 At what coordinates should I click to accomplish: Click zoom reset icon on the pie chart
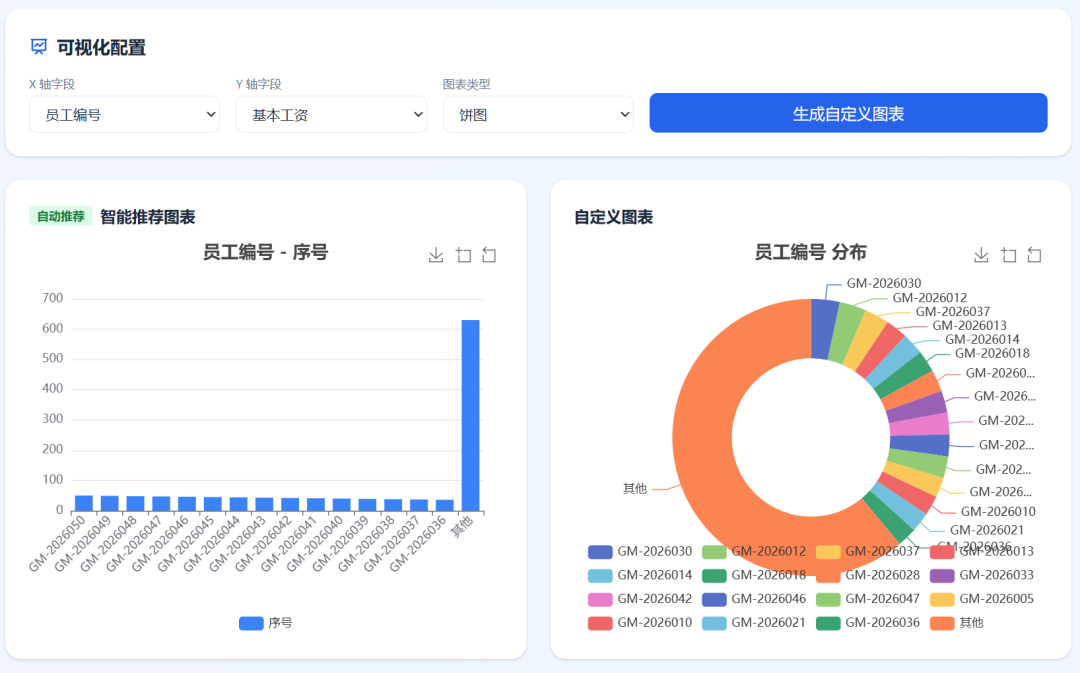pyautogui.click(x=1035, y=256)
